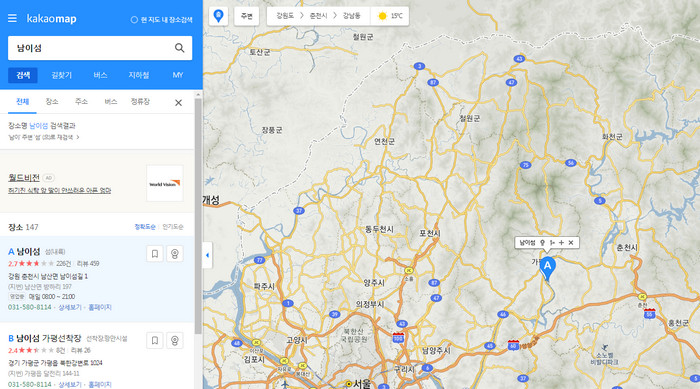Collapse the side panel with arrow handle
700x389 pixels.
[207, 255]
